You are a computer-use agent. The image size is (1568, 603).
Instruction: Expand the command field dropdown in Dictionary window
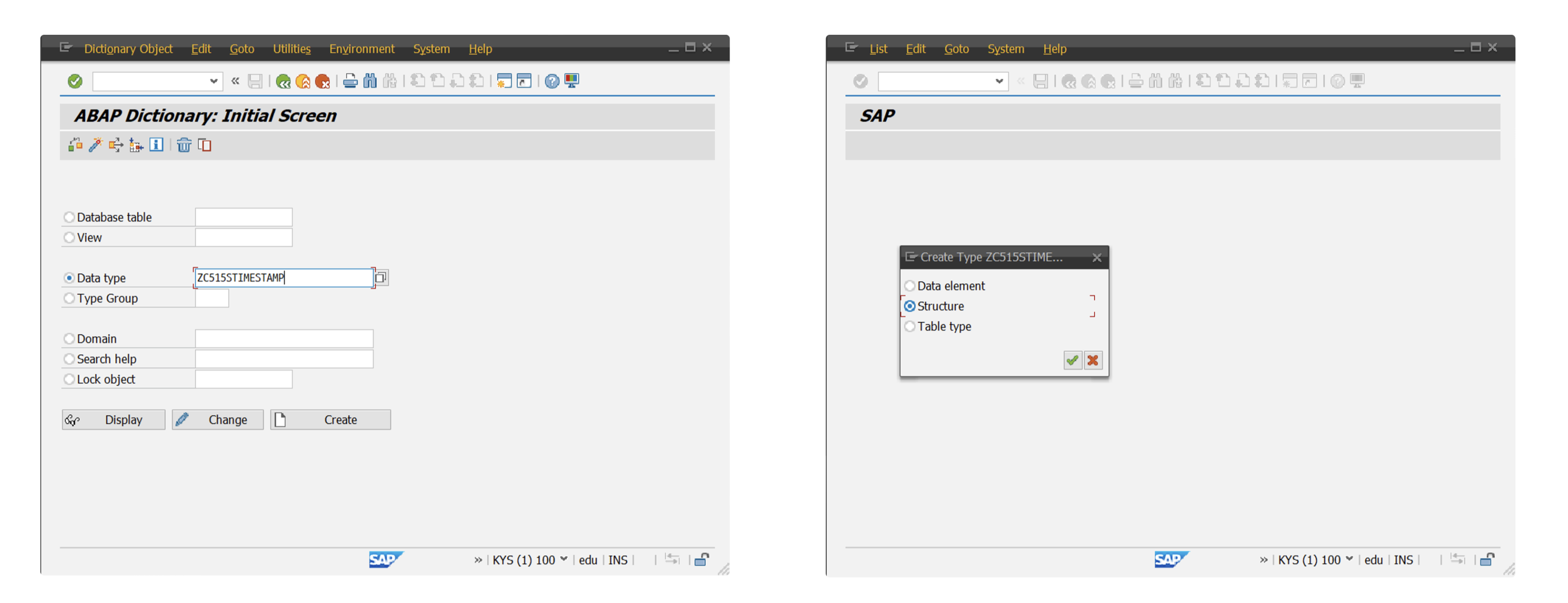[214, 81]
